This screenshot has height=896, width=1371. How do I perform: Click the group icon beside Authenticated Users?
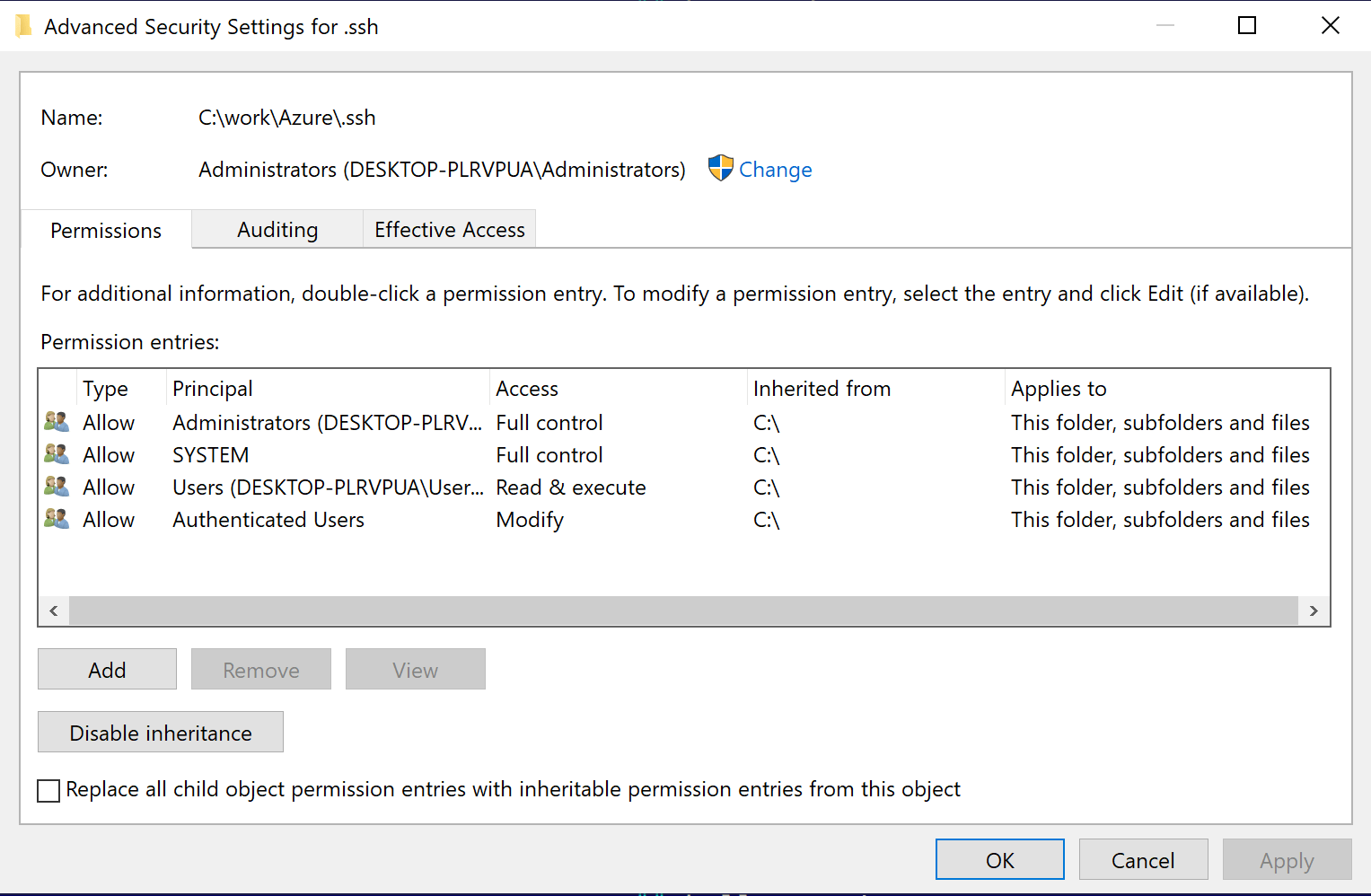[56, 519]
